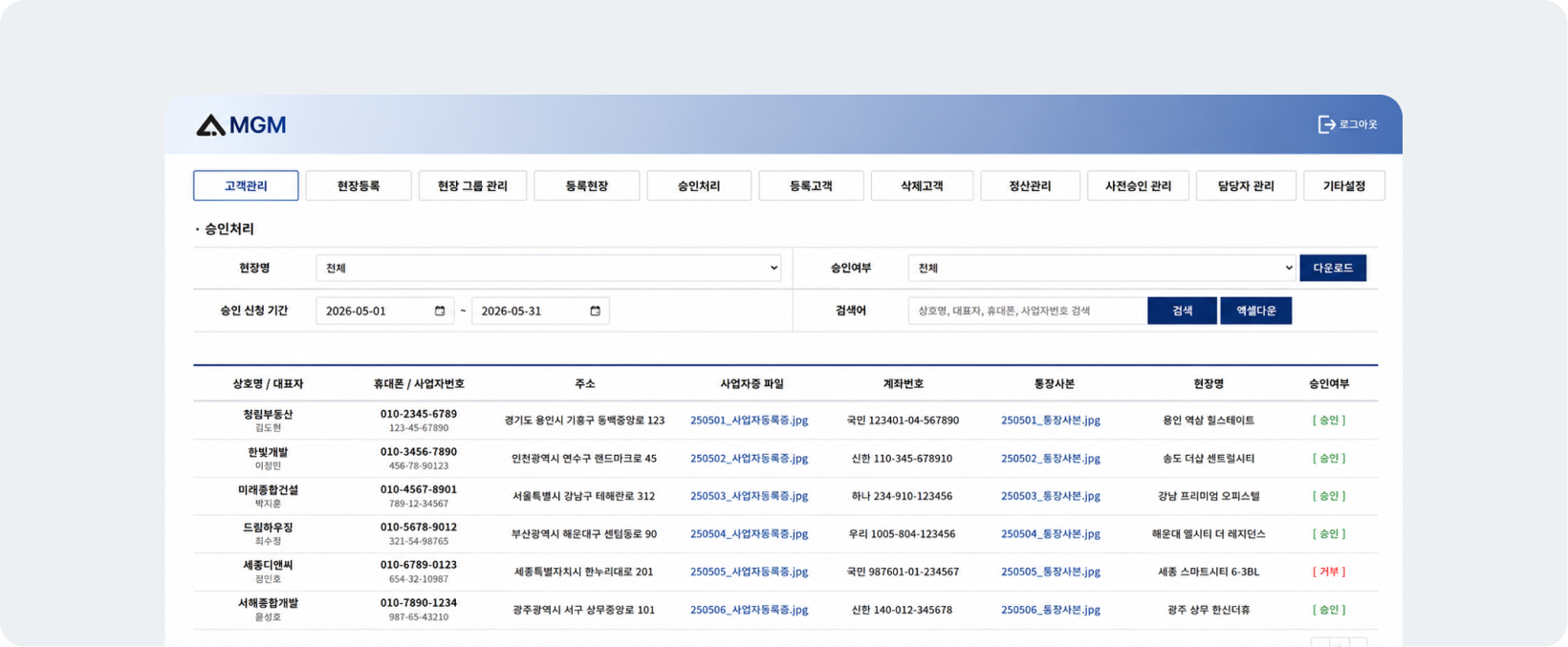Screen dimensions: 1568x647
Task: Select company name 청림부동산
Action: pyautogui.click(x=268, y=415)
